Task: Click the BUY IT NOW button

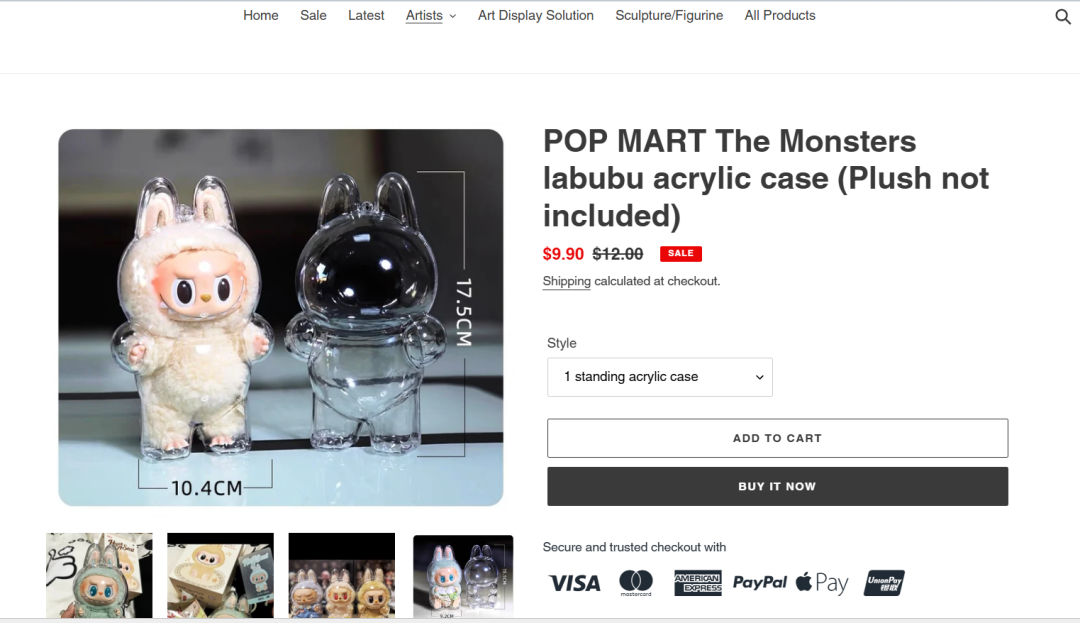Action: point(778,487)
